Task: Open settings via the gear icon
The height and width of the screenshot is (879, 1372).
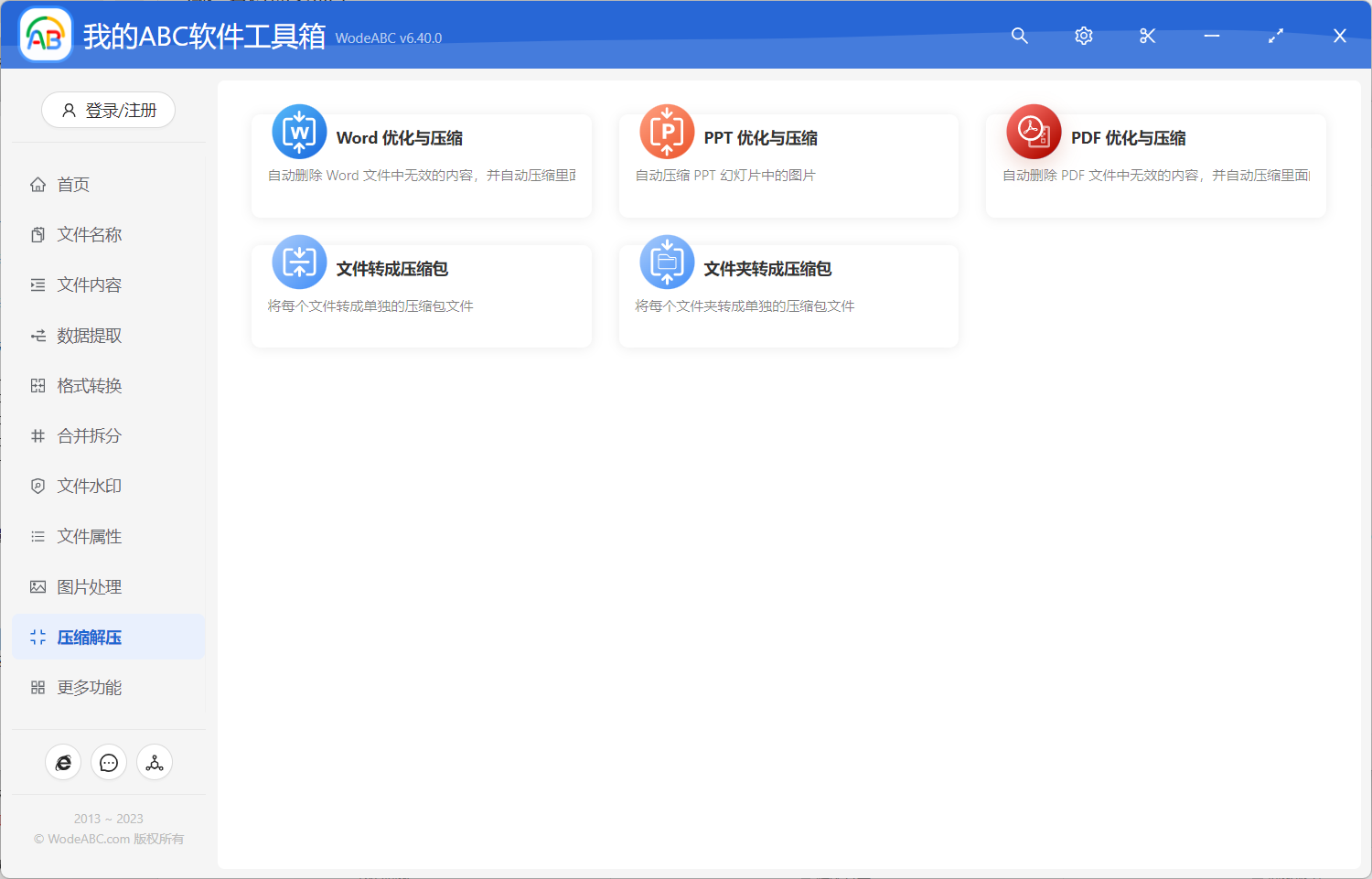Action: pyautogui.click(x=1083, y=36)
